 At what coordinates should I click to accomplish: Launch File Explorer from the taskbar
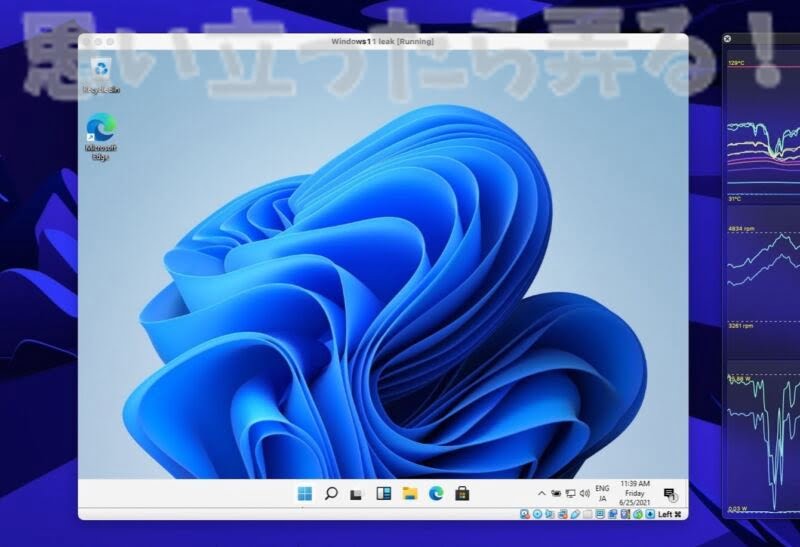[410, 493]
